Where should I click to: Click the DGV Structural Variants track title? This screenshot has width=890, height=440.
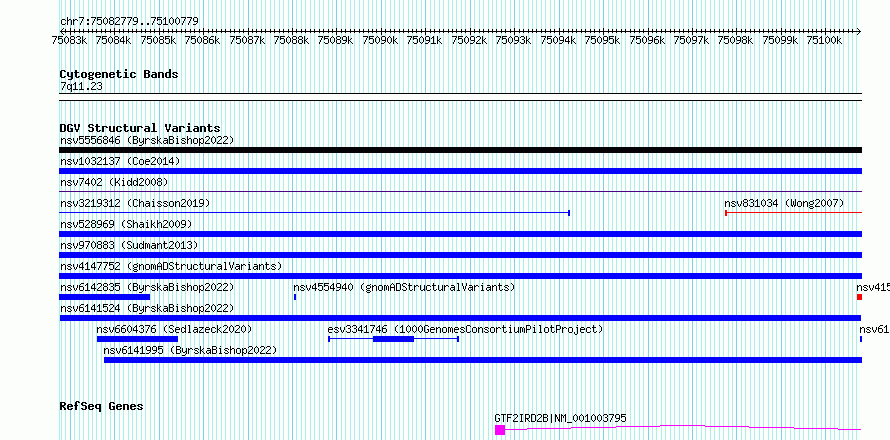pyautogui.click(x=140, y=128)
